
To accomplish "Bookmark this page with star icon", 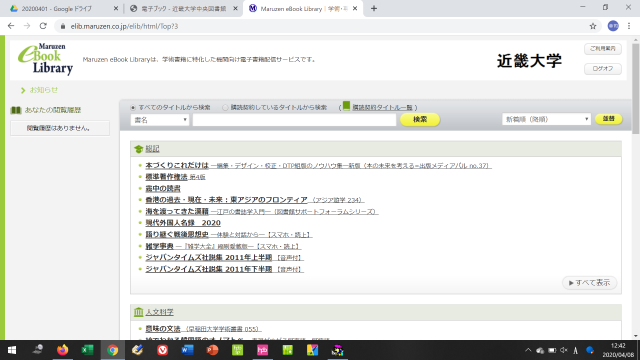I will [x=593, y=26].
